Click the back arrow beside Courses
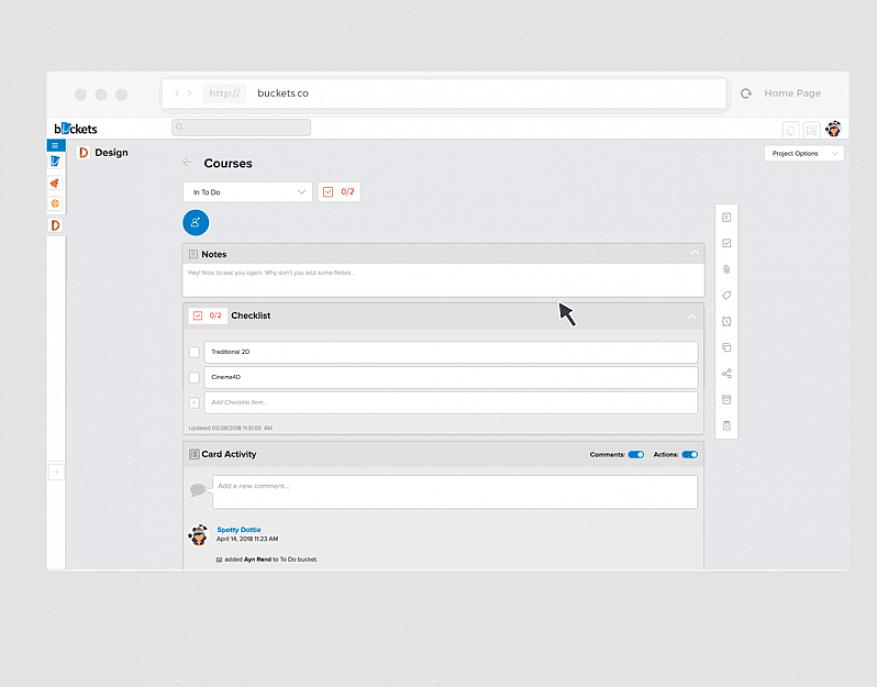This screenshot has width=877, height=687. [187, 162]
